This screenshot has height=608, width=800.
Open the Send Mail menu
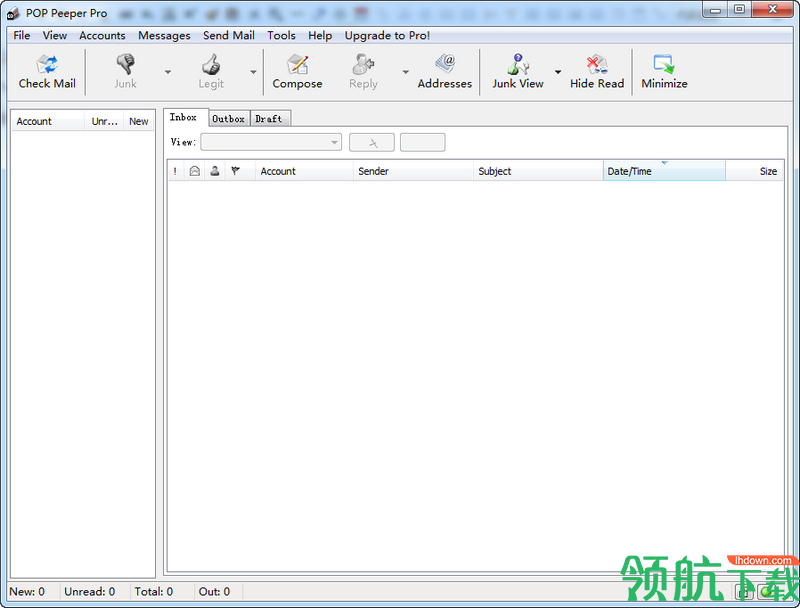pos(229,35)
